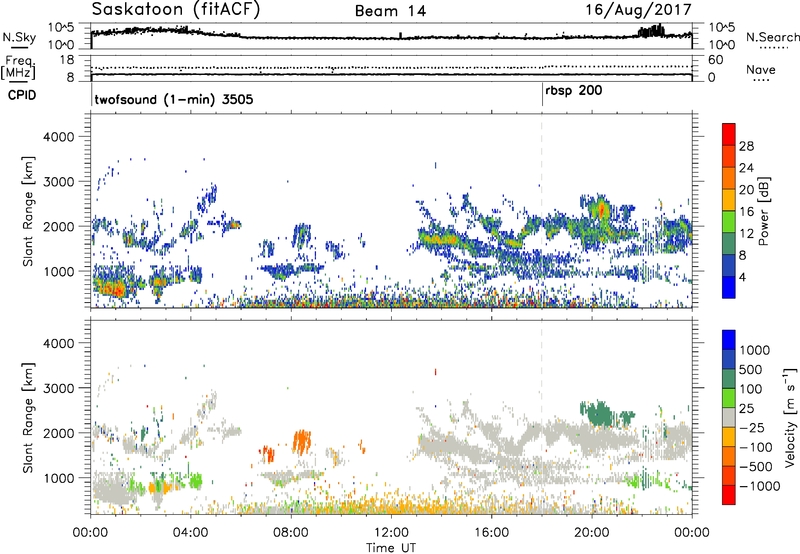Image resolution: width=800 pixels, height=554 pixels.
Task: Click the '16:00' time tick label
Action: [x=491, y=533]
